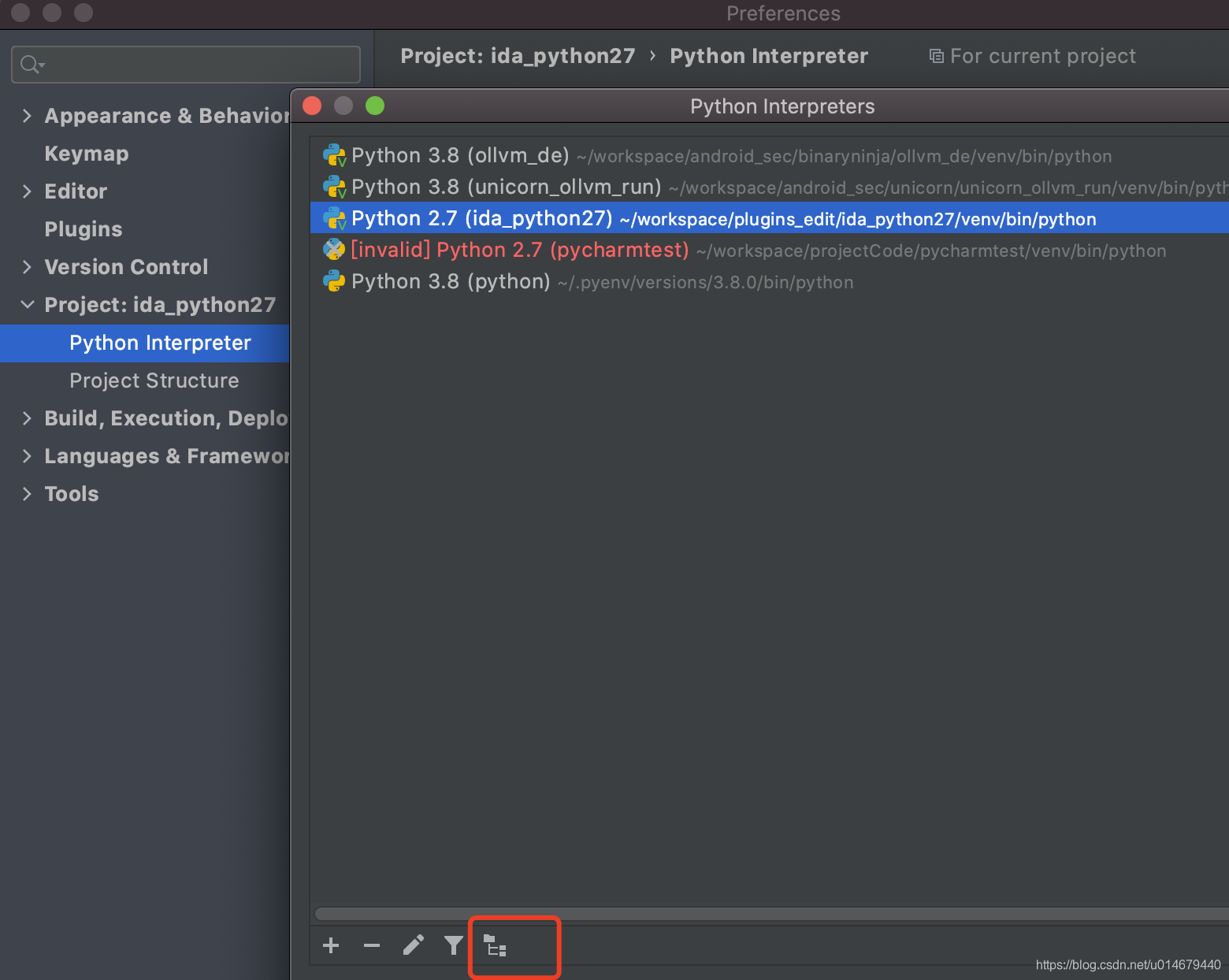
Task: Click the remove interpreter minus icon
Action: (x=372, y=945)
